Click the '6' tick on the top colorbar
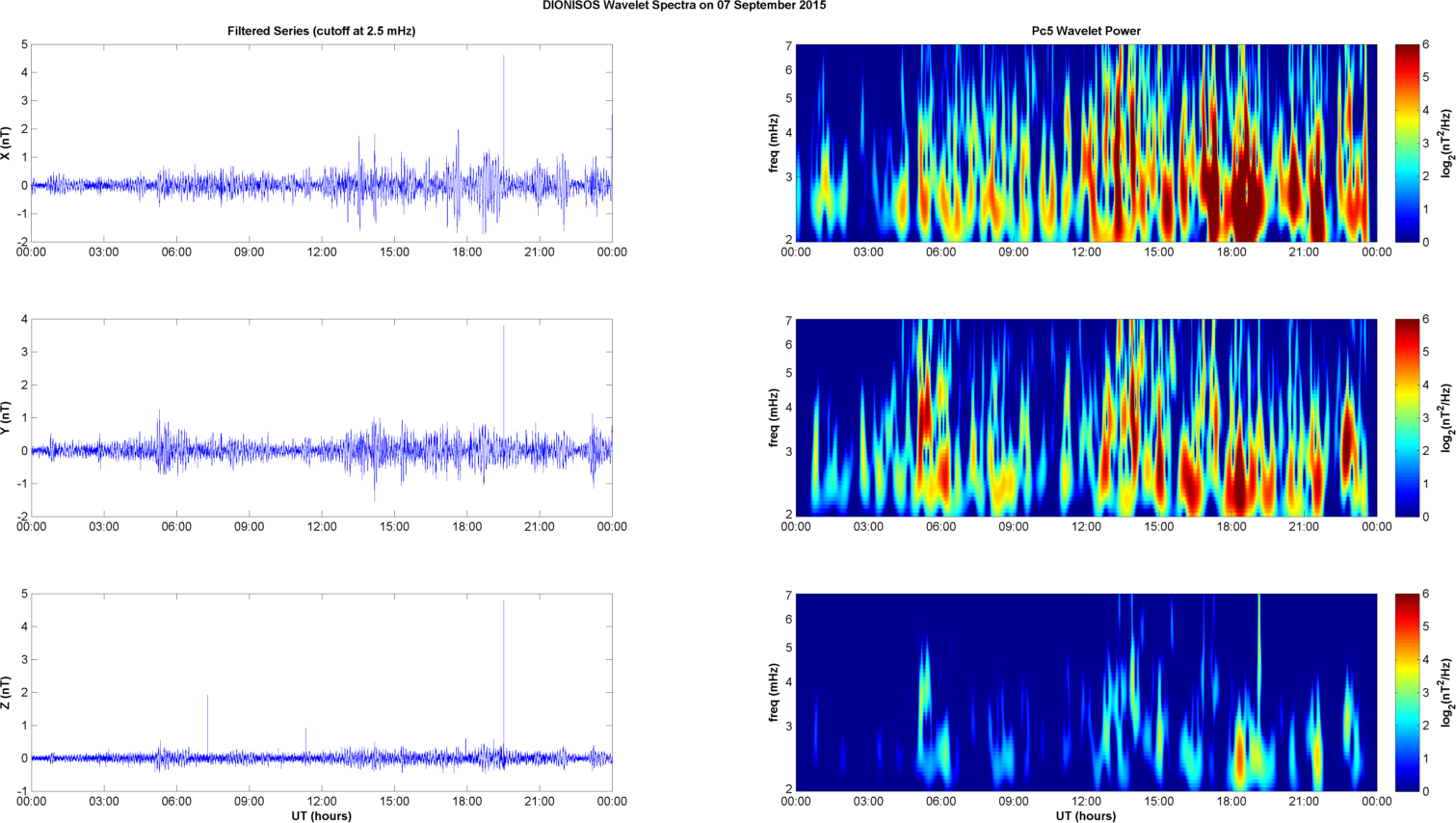 pyautogui.click(x=1426, y=45)
